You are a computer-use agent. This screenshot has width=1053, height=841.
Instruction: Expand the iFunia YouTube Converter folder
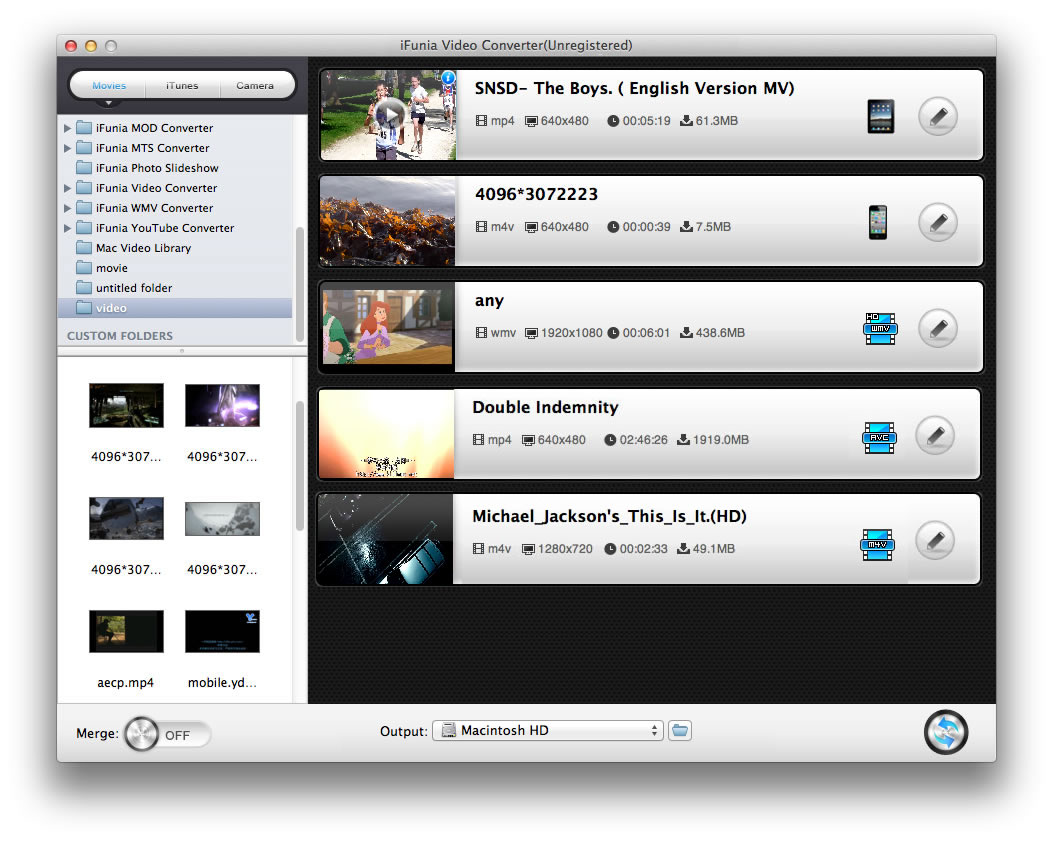click(x=67, y=228)
